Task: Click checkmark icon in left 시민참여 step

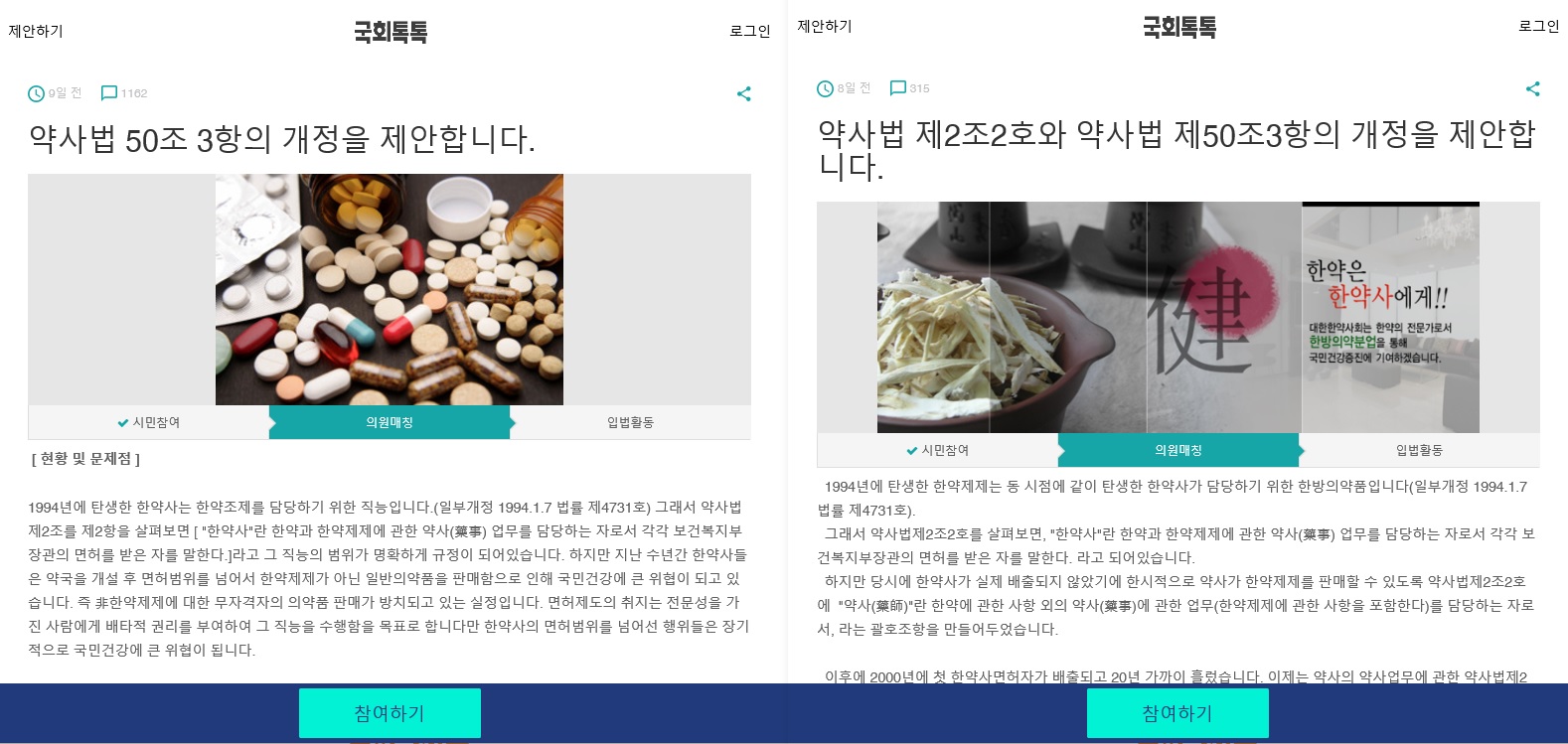Action: click(122, 423)
